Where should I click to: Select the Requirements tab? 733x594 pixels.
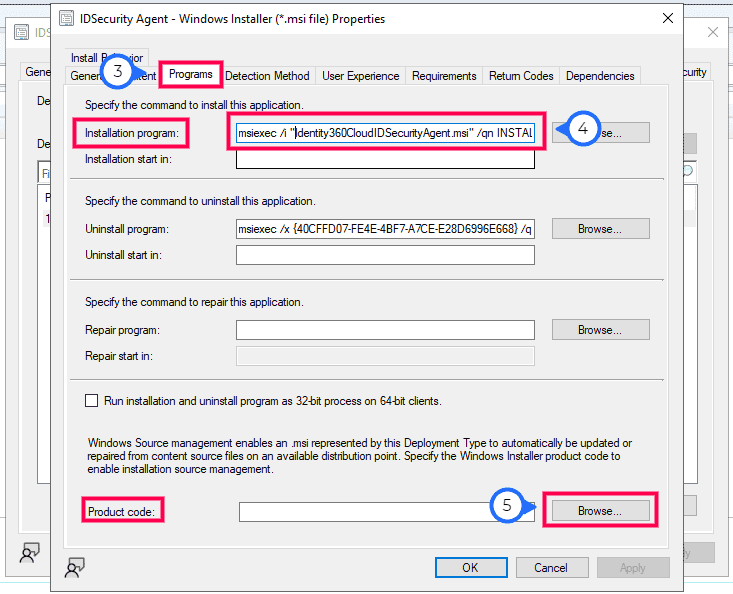point(444,76)
